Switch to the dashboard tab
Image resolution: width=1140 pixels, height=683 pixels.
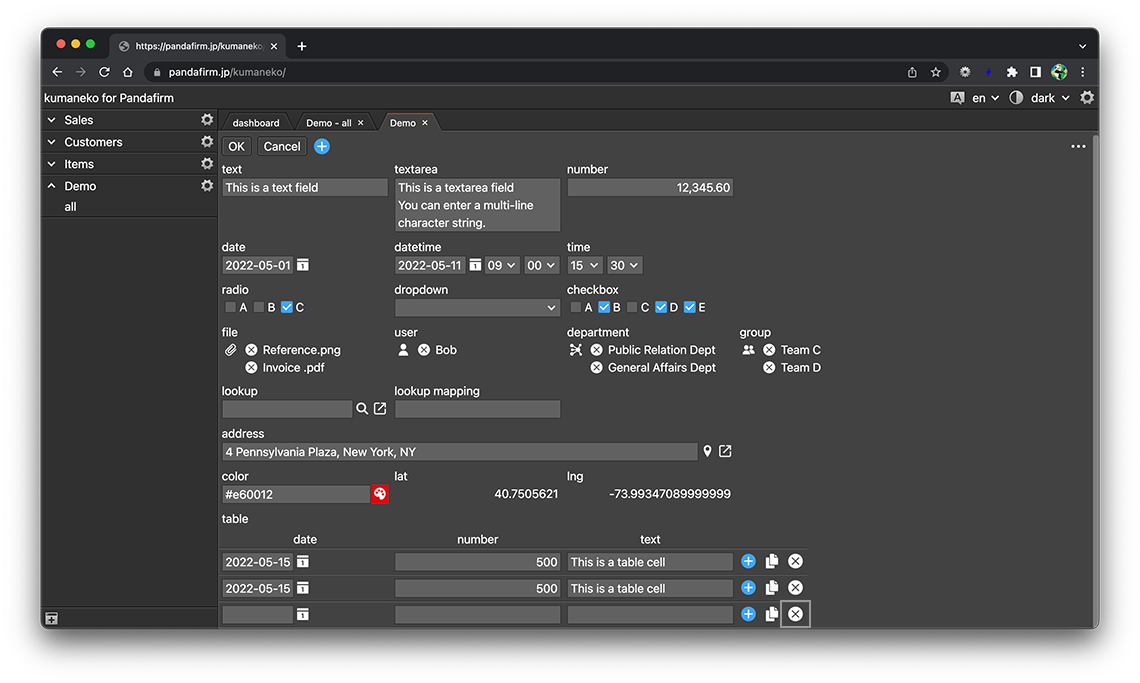[256, 123]
